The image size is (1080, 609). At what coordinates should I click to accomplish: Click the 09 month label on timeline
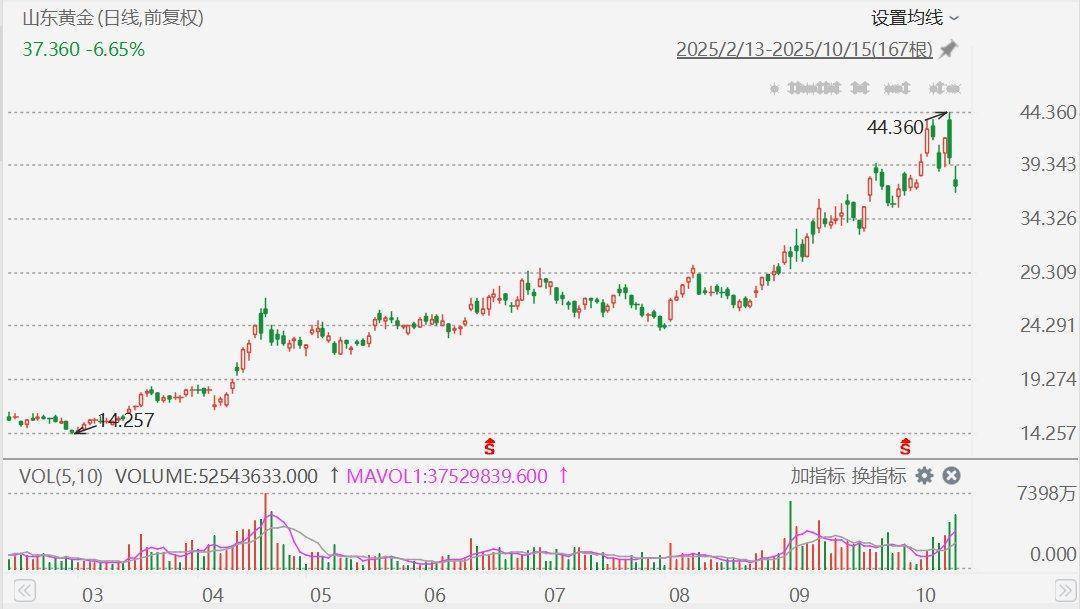pyautogui.click(x=796, y=596)
